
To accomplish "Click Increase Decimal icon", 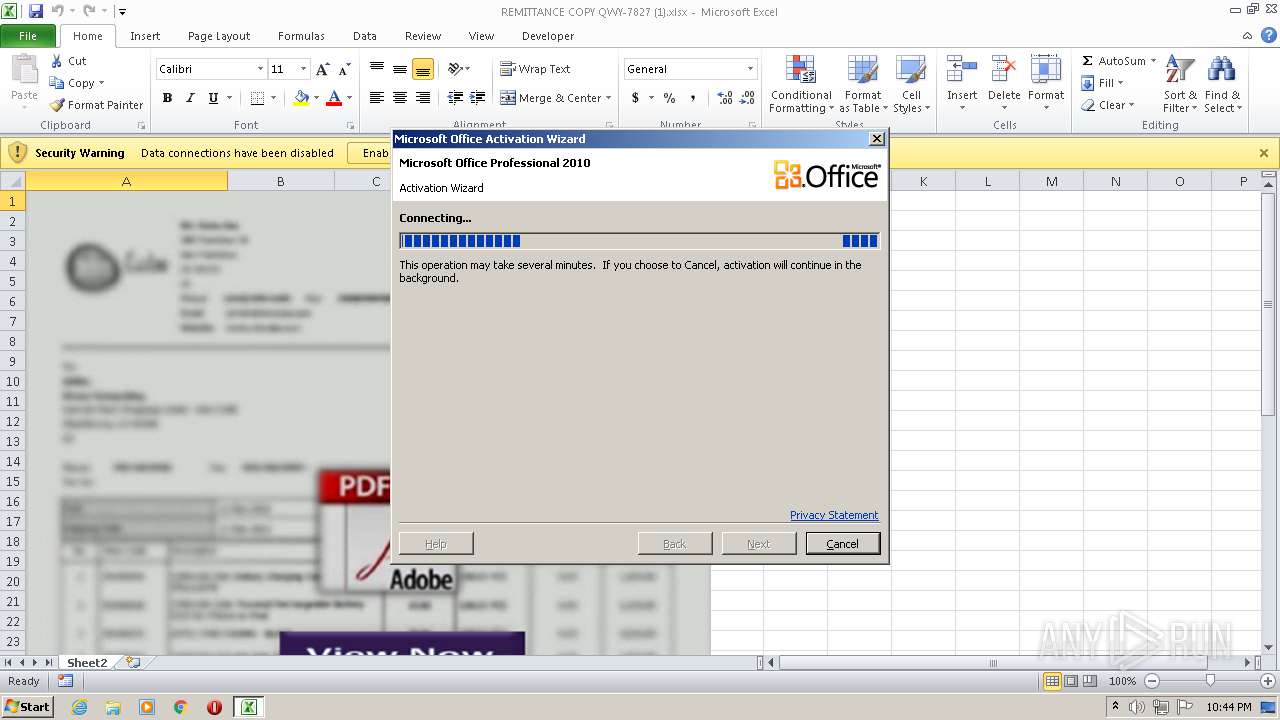I will [x=725, y=98].
